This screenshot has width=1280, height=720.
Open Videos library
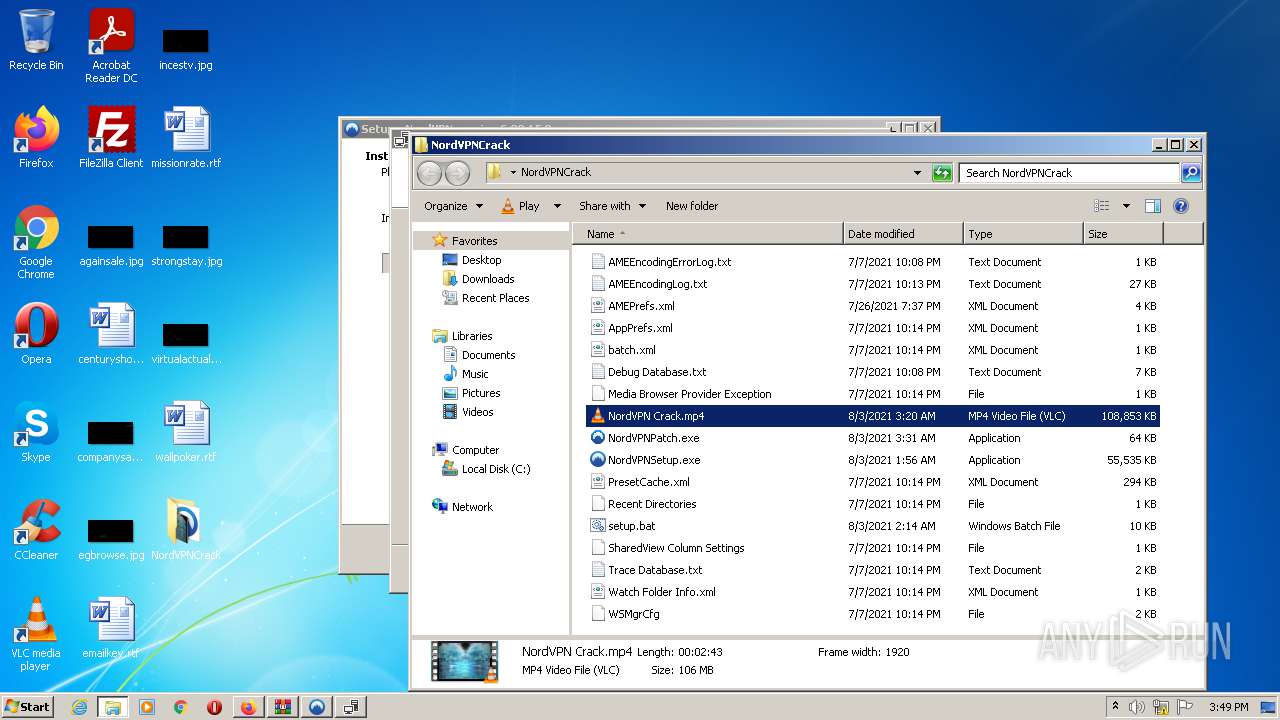[477, 412]
